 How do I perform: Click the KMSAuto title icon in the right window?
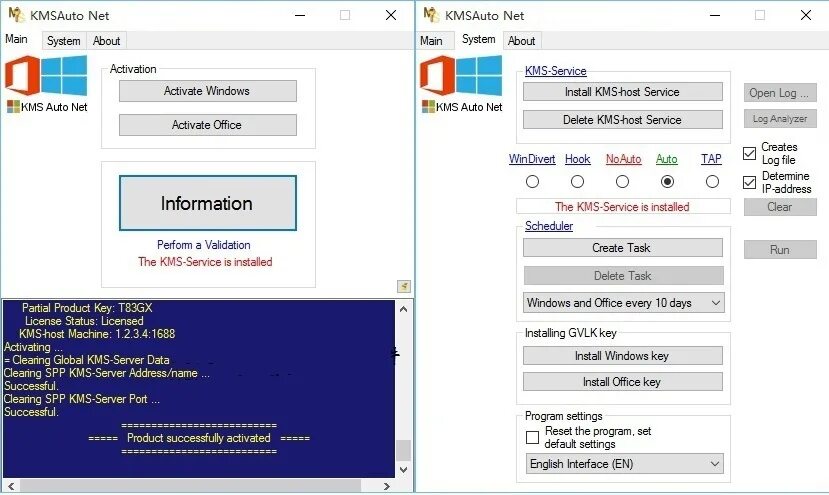click(431, 15)
